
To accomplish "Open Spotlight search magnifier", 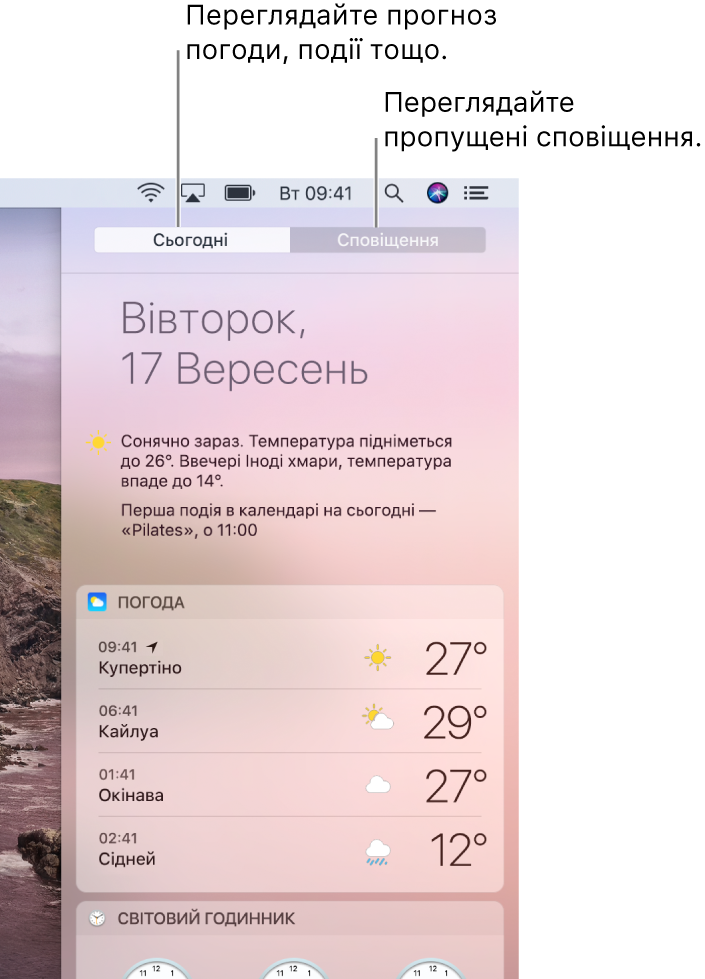I will 393,194.
